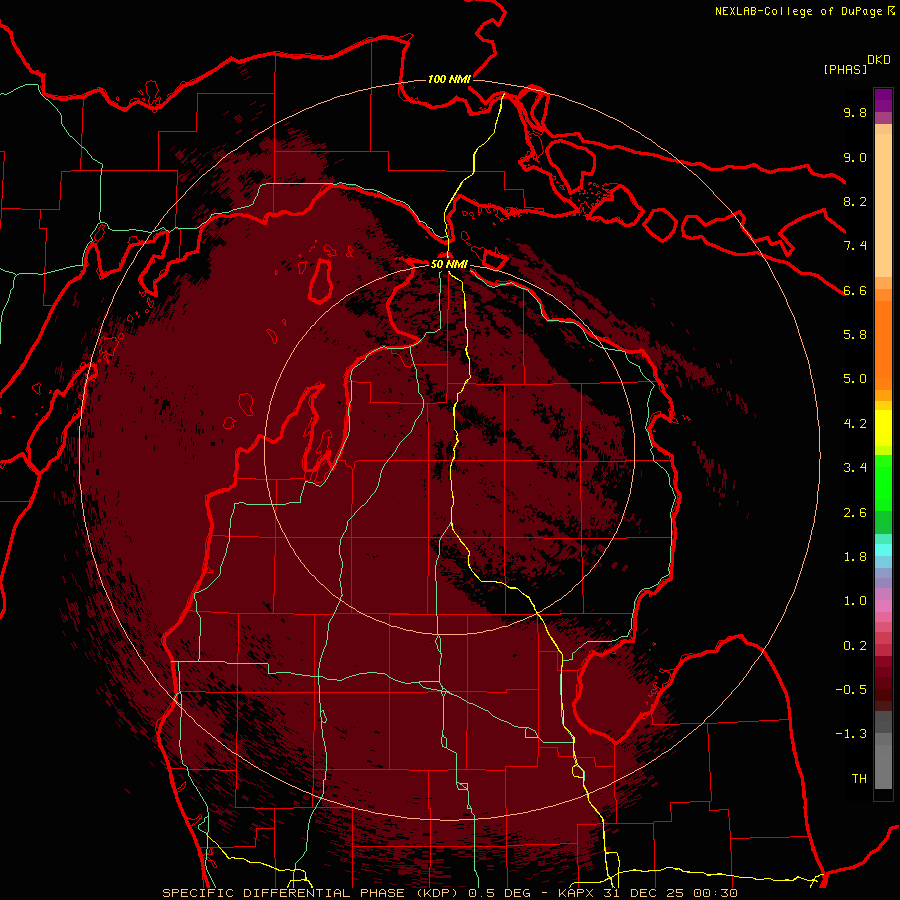The width and height of the screenshot is (900, 900).
Task: Click the 1.0 legend value
Action: [x=855, y=601]
